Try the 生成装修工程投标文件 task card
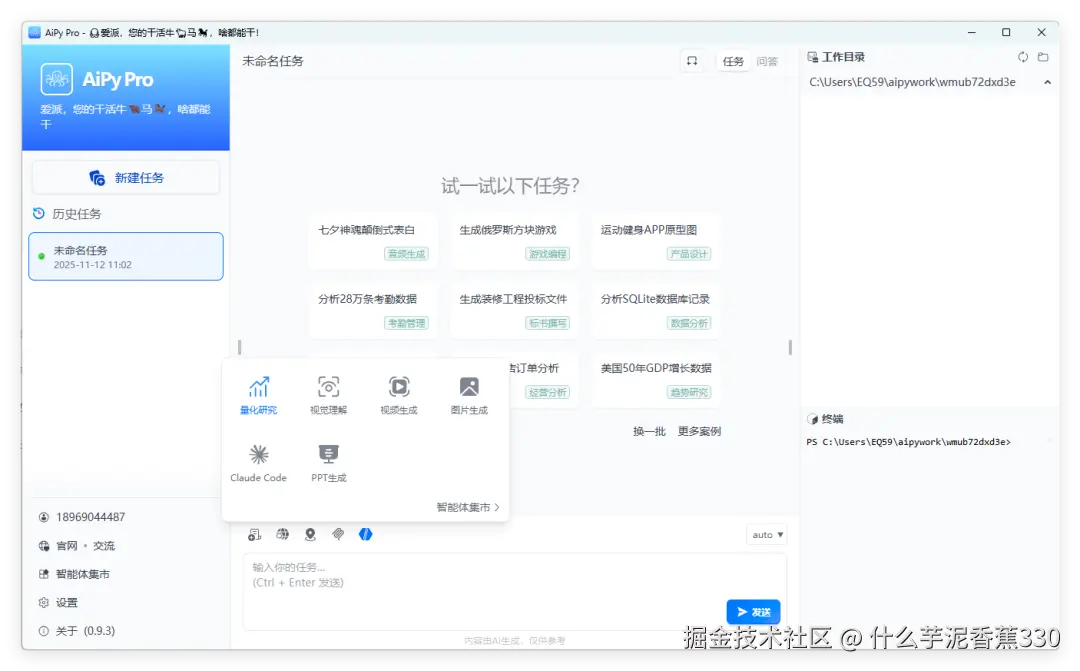1080x671 pixels. point(514,310)
